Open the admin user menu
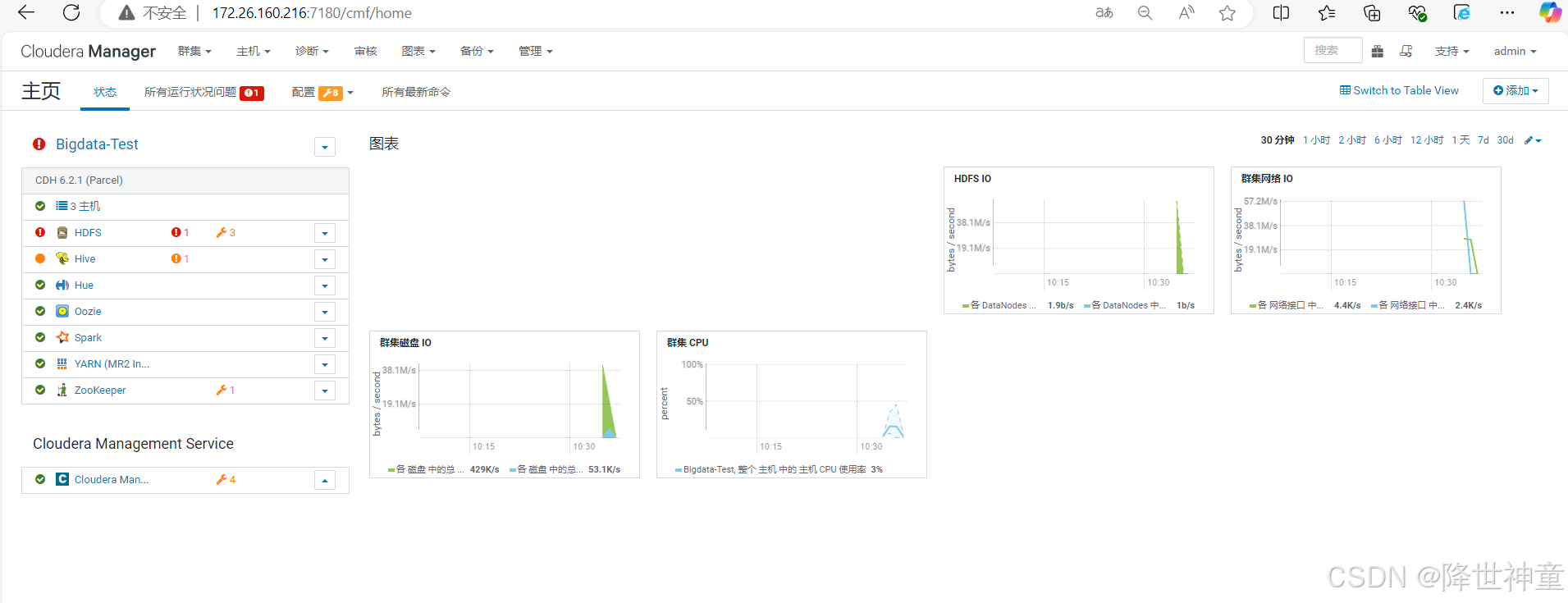The image size is (1568, 603). point(1515,51)
